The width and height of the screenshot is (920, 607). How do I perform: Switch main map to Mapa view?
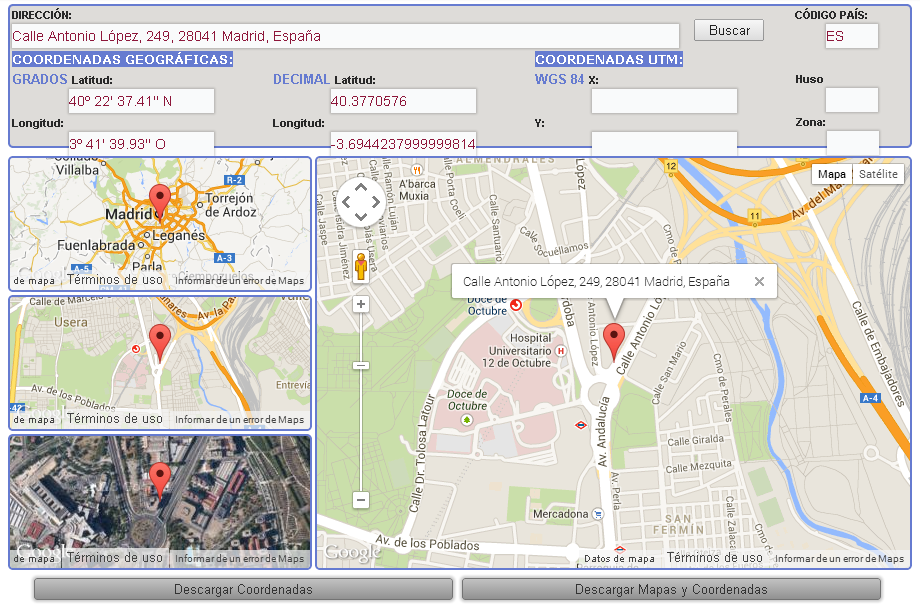[831, 174]
